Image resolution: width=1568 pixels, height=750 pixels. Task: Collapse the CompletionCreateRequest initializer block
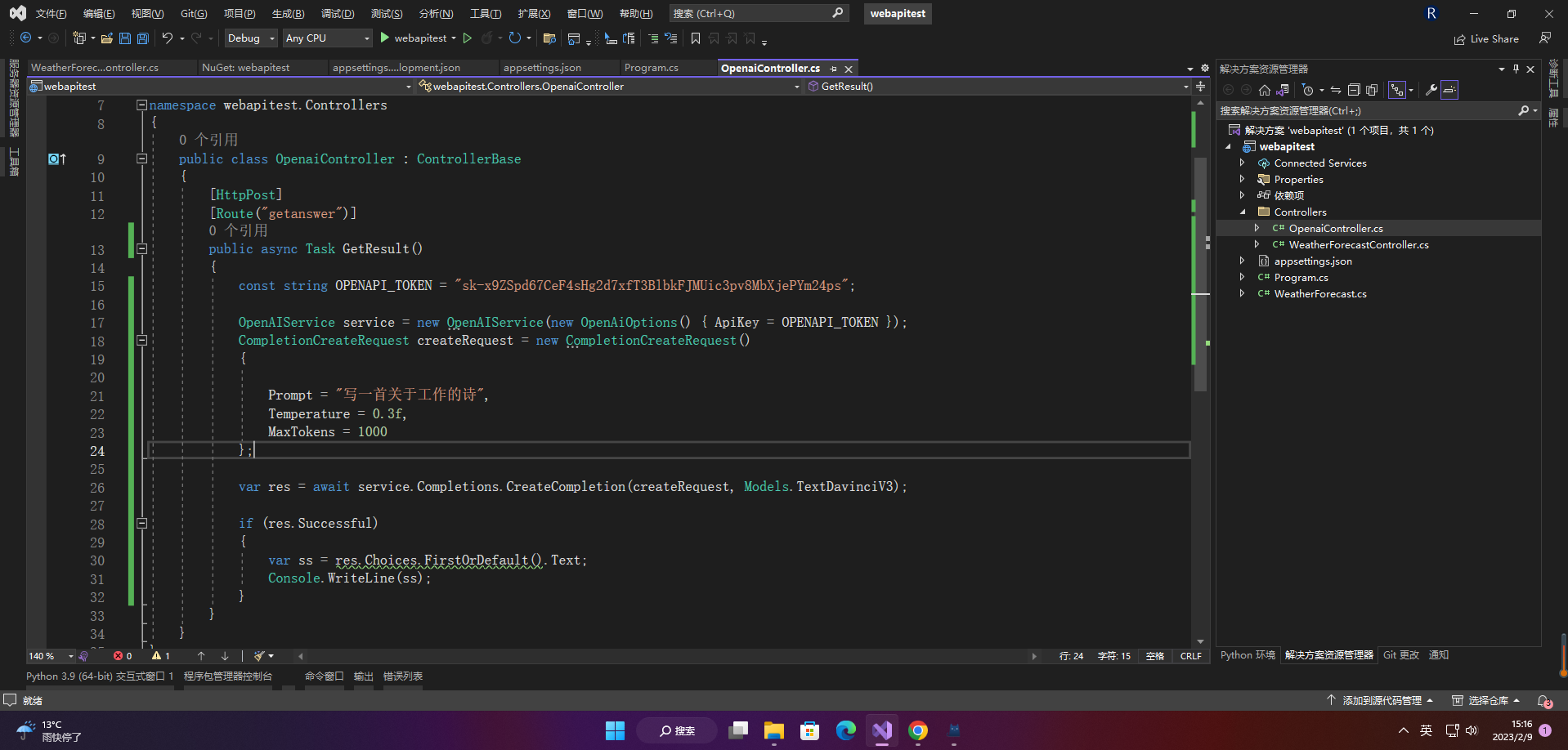[142, 341]
